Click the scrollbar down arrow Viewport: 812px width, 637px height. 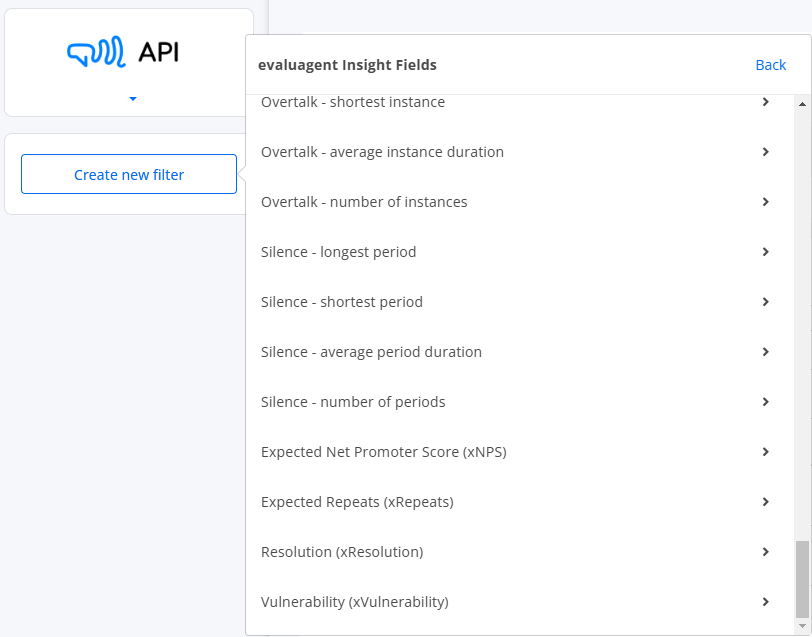[802, 627]
